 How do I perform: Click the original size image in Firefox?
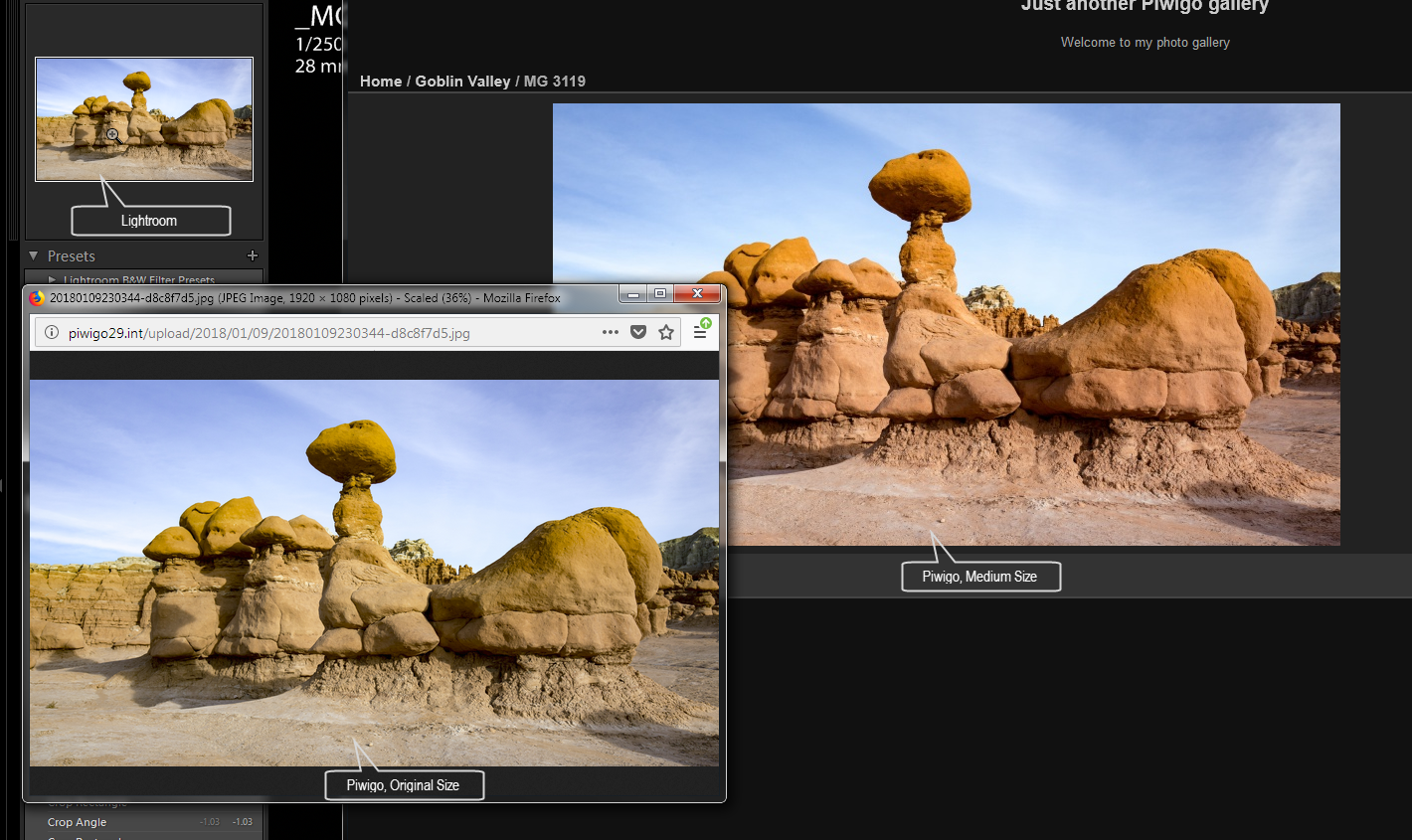(374, 573)
